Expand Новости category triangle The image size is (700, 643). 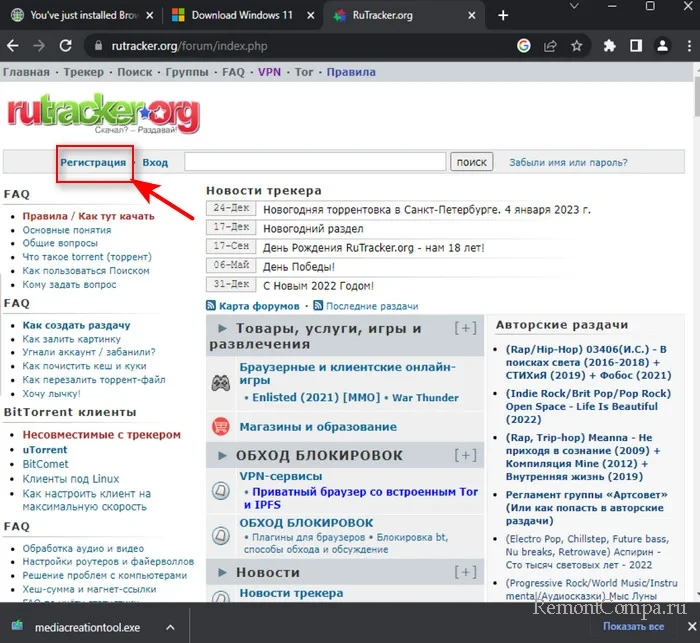pyautogui.click(x=222, y=572)
